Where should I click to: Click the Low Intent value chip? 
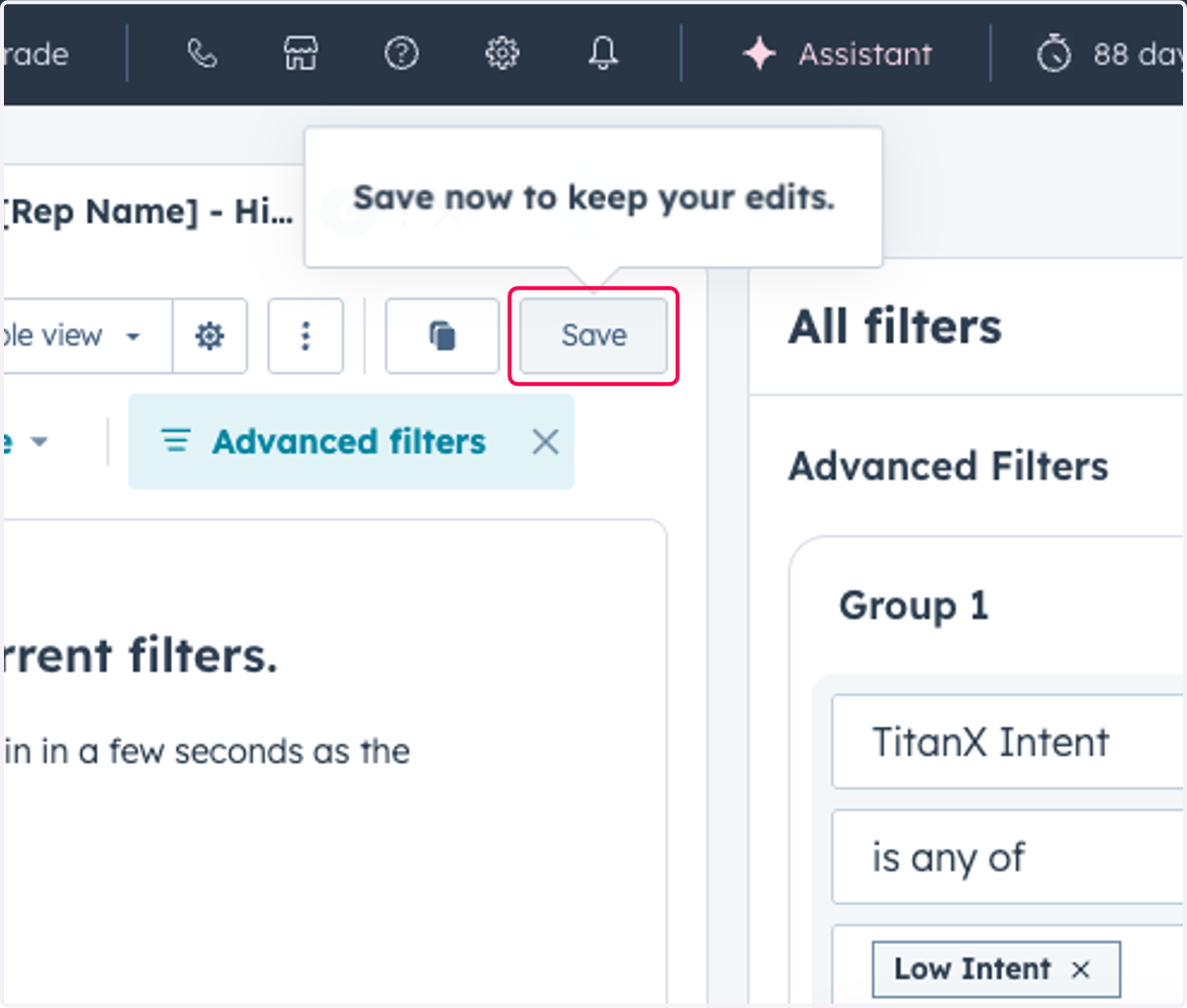(x=996, y=969)
